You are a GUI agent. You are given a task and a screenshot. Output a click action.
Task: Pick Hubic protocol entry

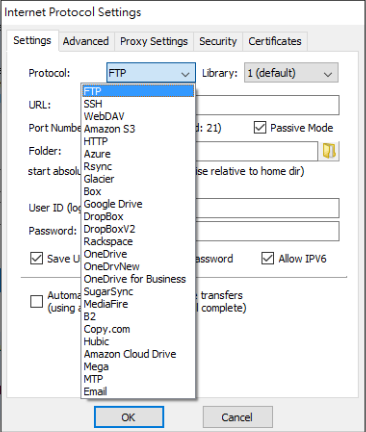138,341
